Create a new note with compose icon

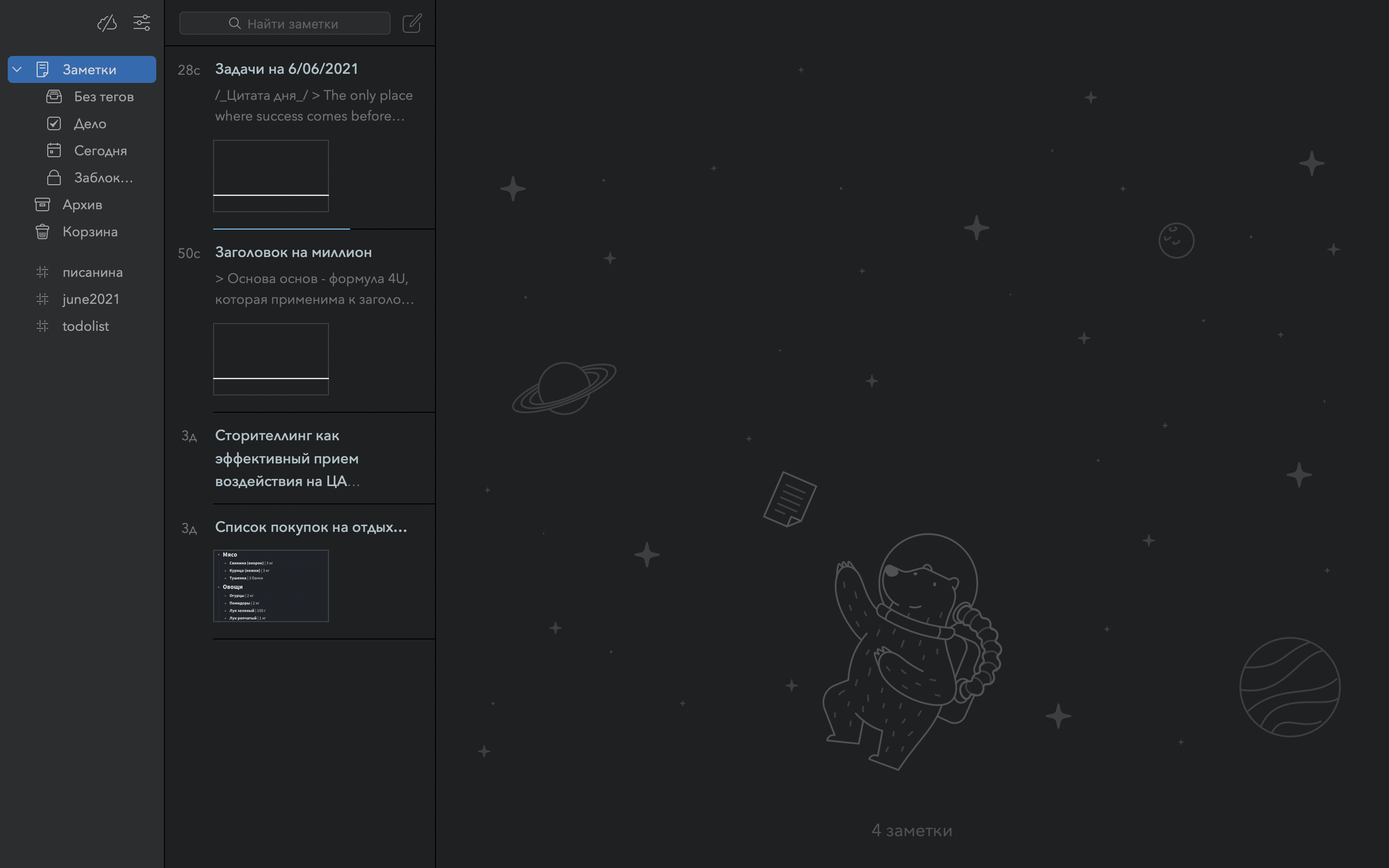click(412, 24)
